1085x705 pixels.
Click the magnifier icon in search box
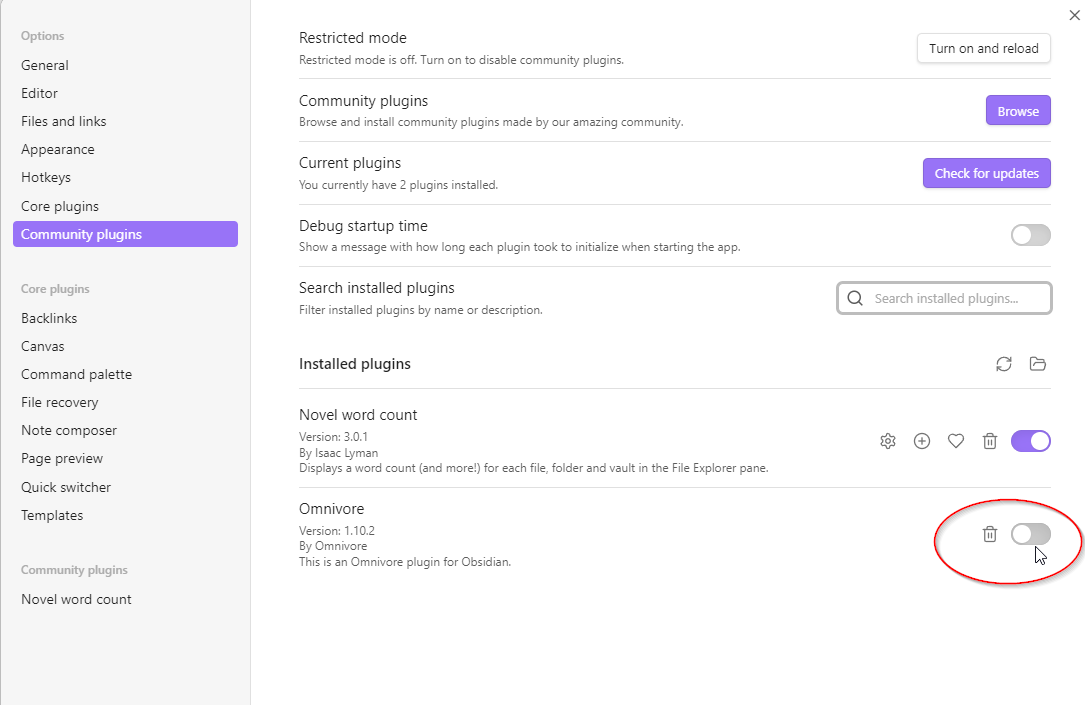point(855,298)
